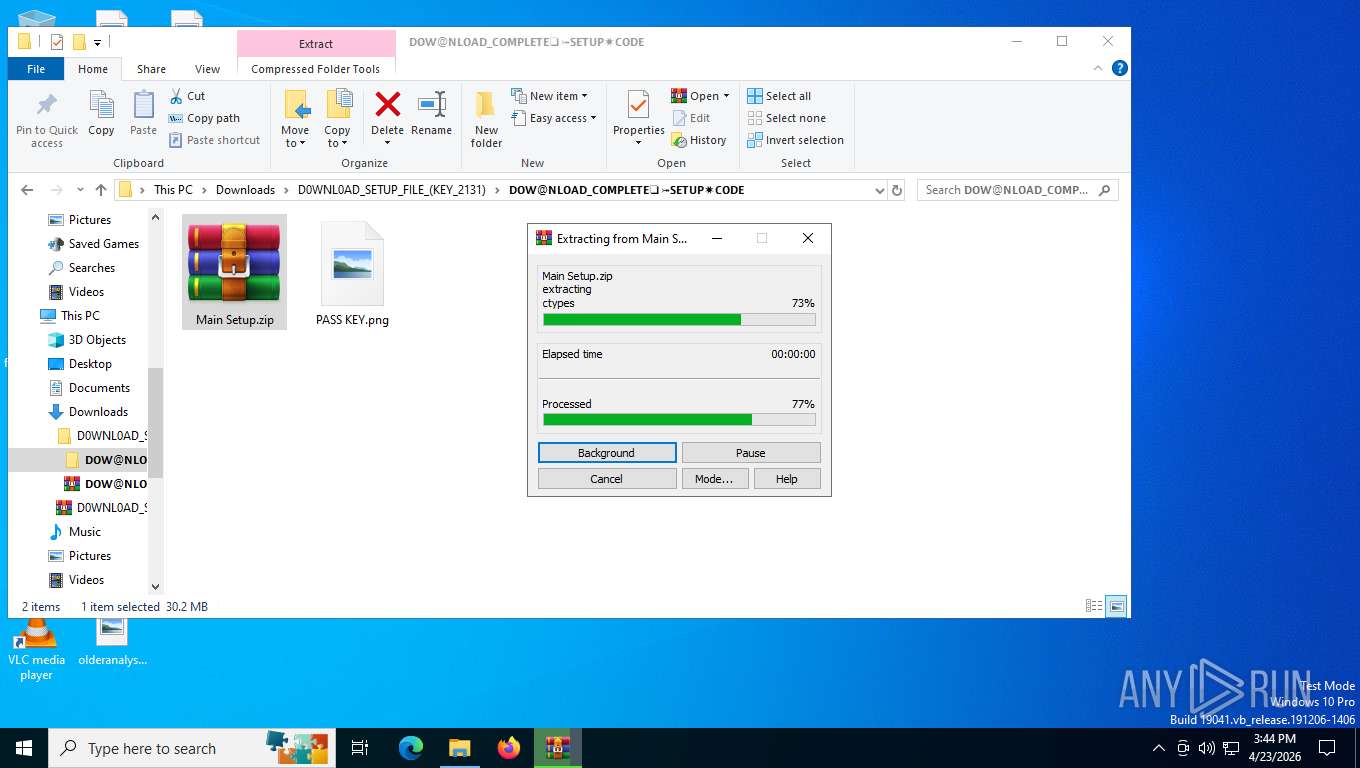Switch to the Home ribbon tab

coord(93,69)
